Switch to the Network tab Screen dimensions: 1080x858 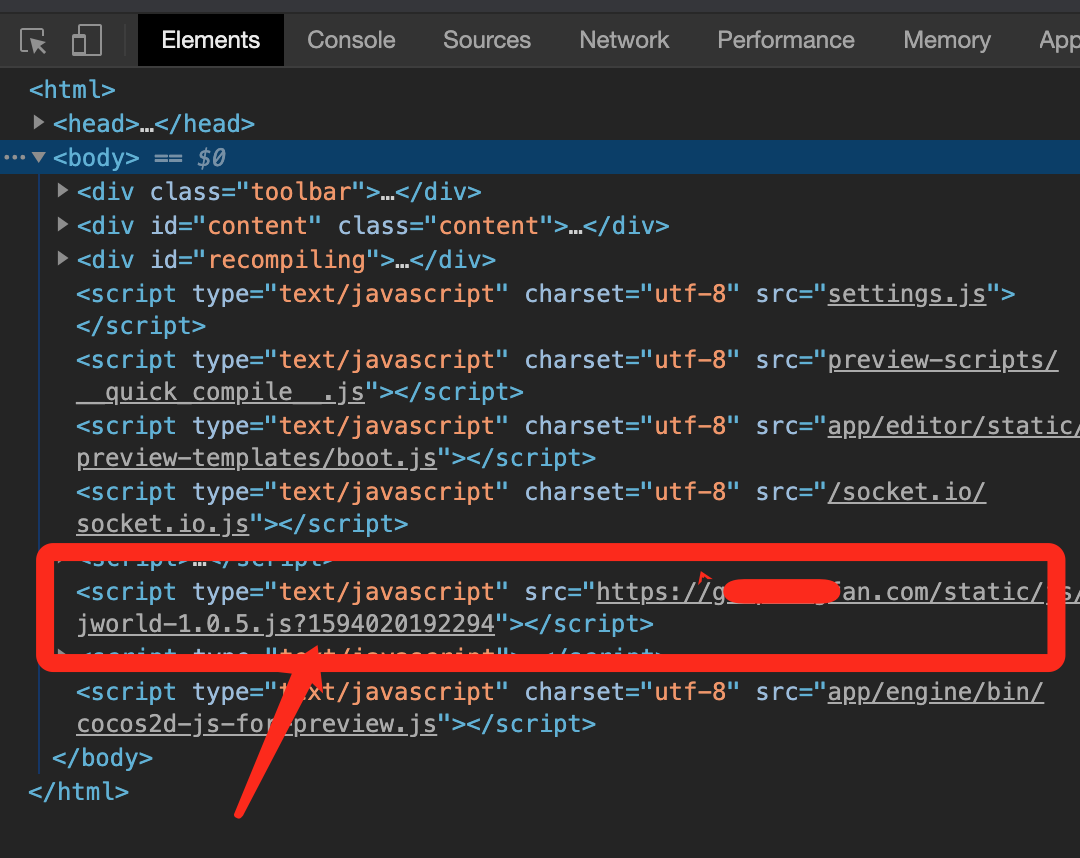pos(623,40)
